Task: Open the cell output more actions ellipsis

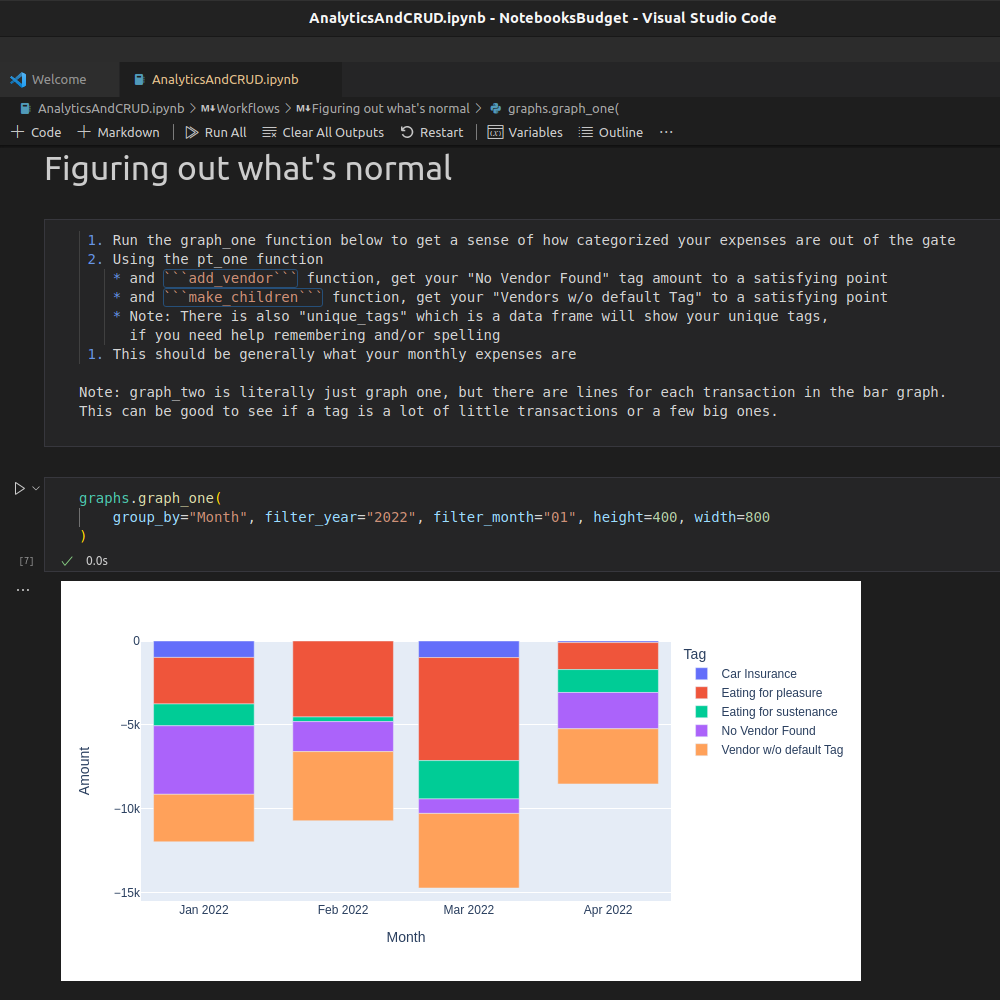Action: (23, 590)
